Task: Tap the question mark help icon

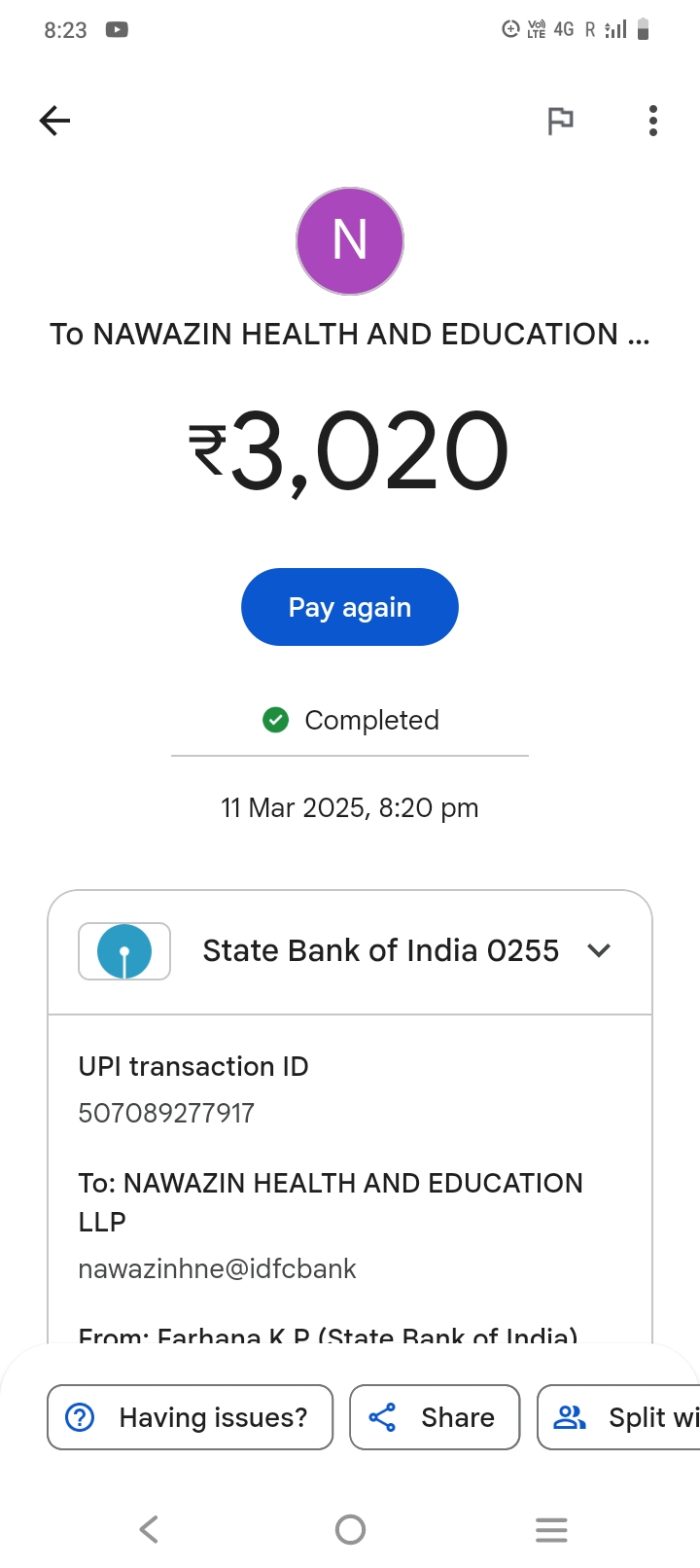Action: point(80,1417)
